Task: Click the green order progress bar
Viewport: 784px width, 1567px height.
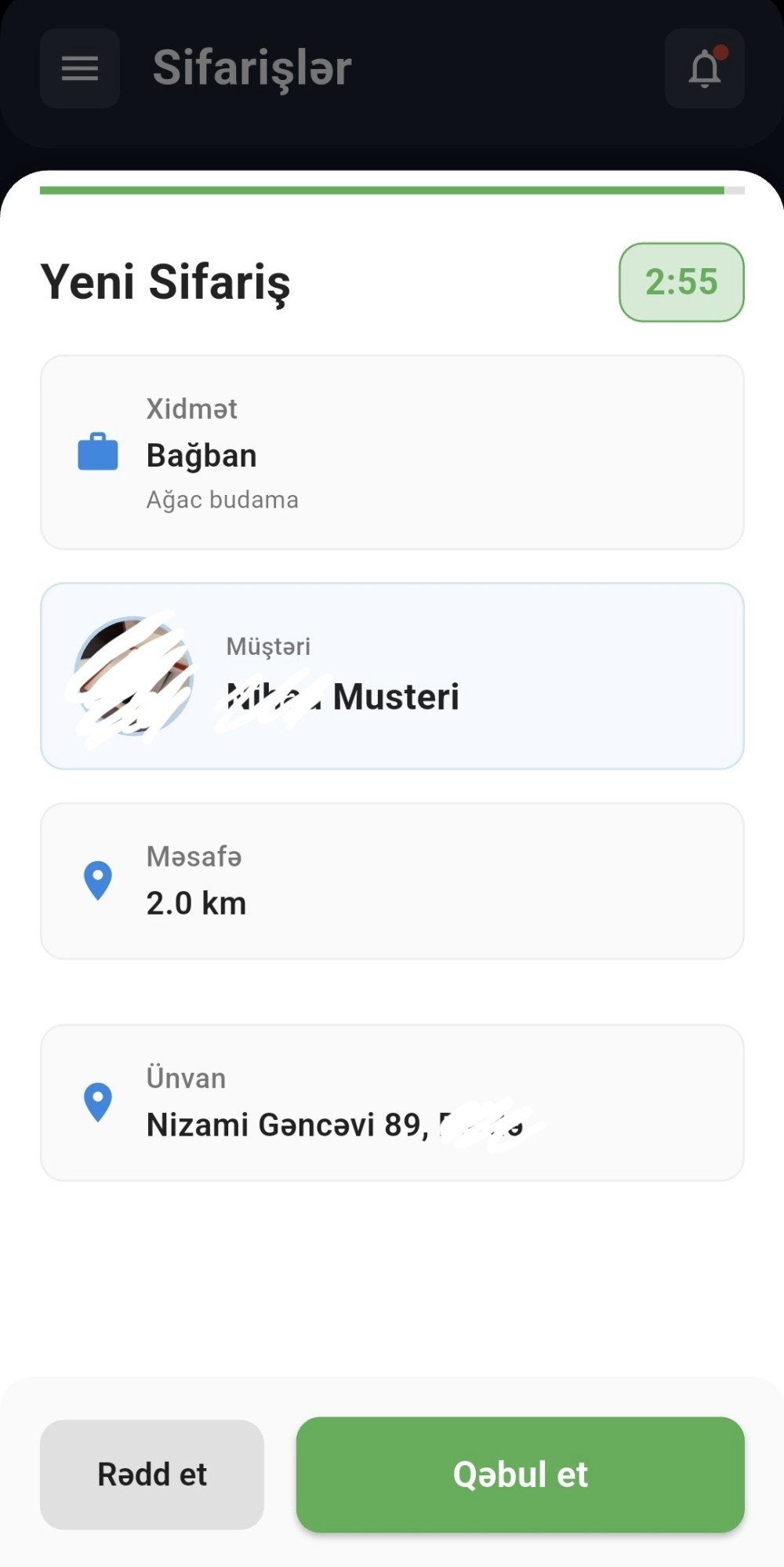Action: 382,191
